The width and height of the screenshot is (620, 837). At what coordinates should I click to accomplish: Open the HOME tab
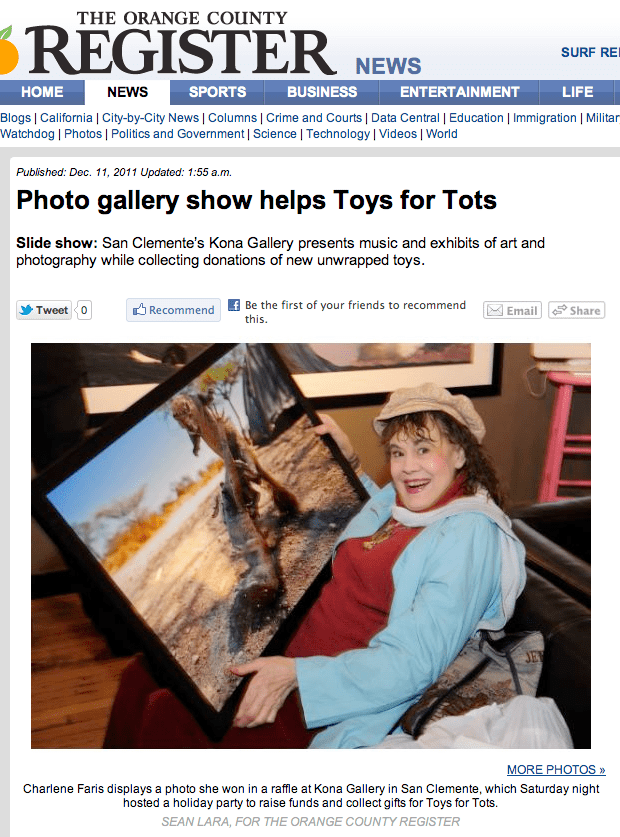click(42, 92)
